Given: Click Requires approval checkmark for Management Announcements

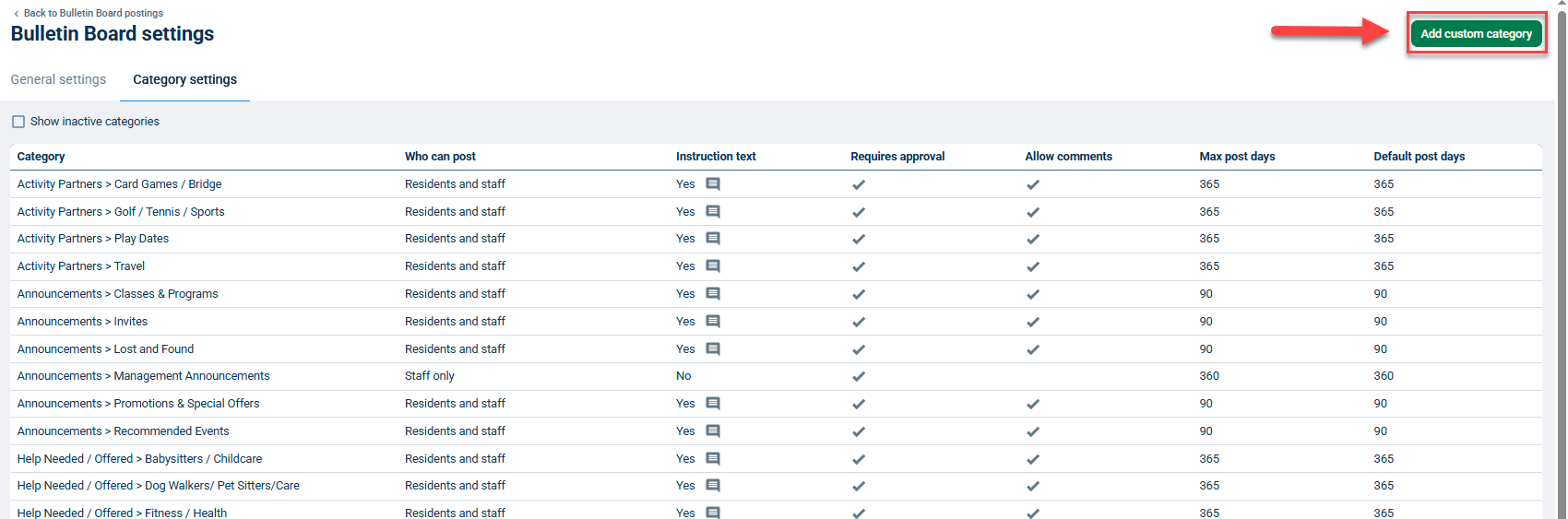Looking at the screenshot, I should tap(859, 376).
